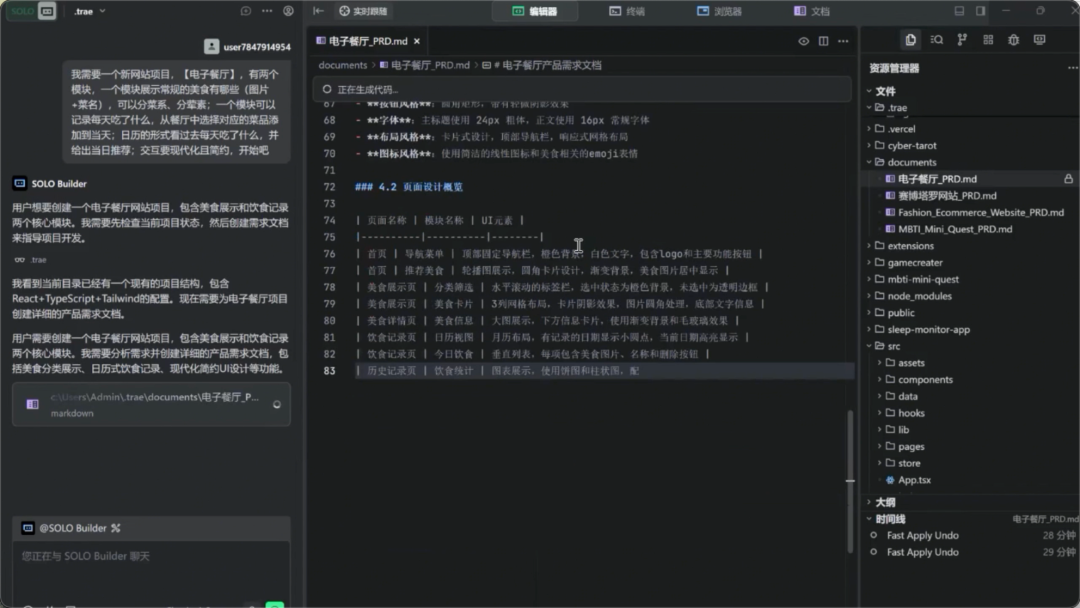
Task: Click the lock icon on 电子餐厅_PRD.md row
Action: pos(1068,179)
